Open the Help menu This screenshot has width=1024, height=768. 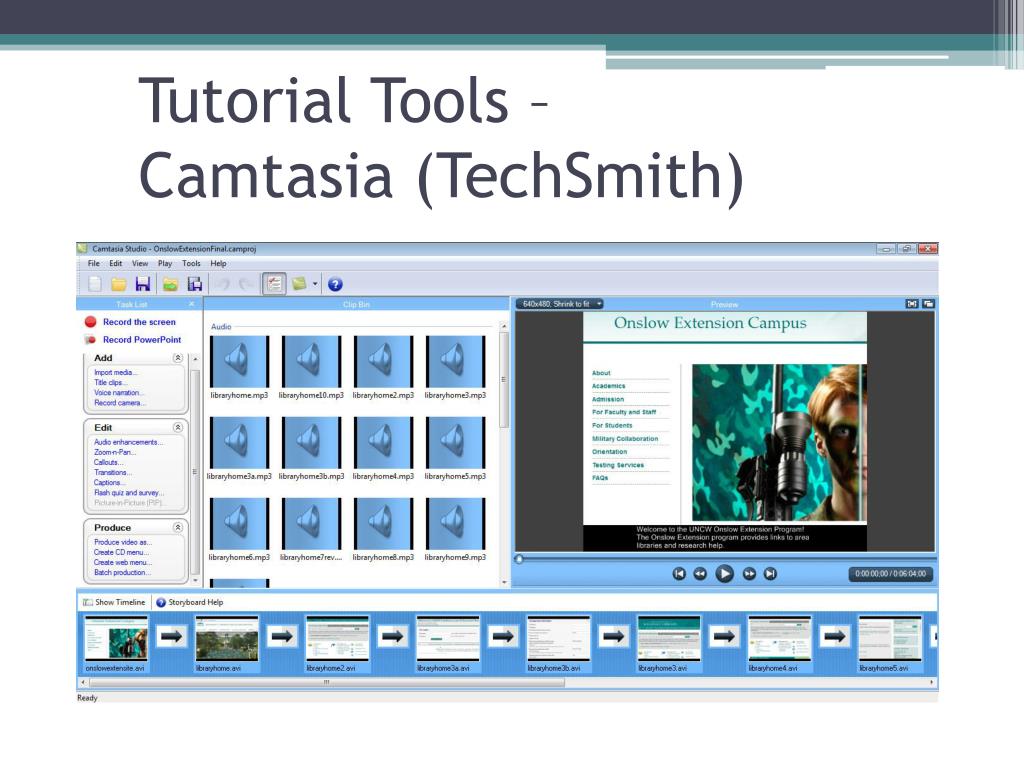click(x=218, y=264)
